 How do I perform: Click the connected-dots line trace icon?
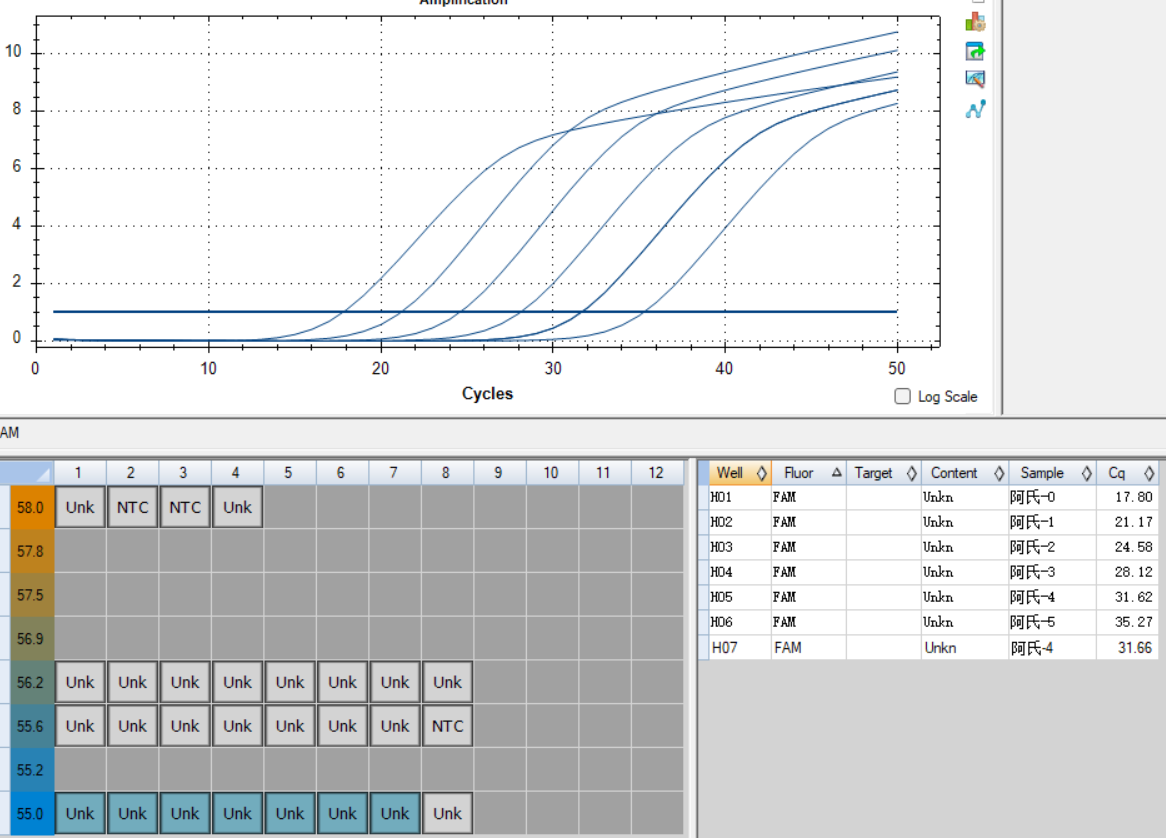975,109
